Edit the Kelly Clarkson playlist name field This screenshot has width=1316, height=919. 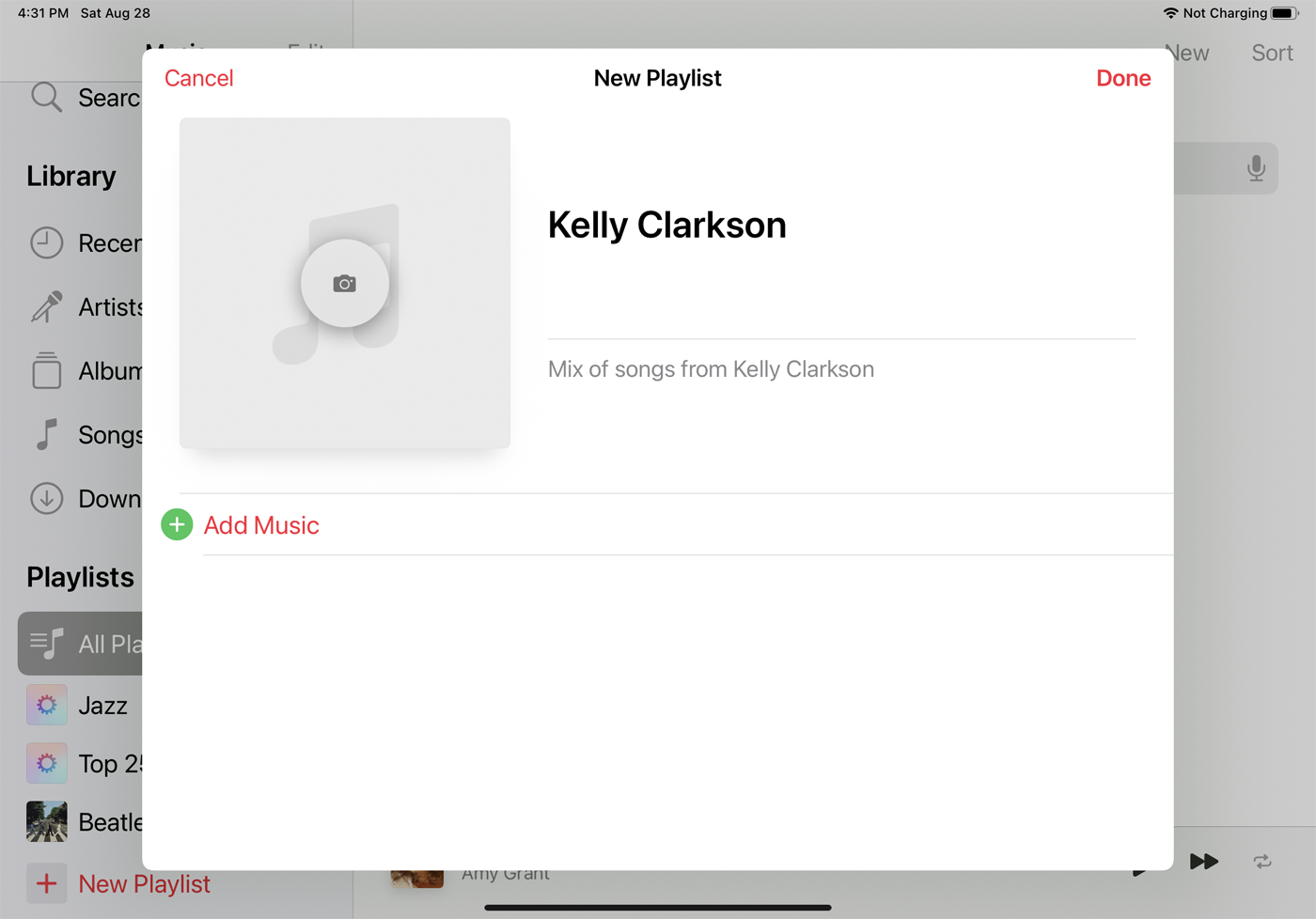[842, 226]
